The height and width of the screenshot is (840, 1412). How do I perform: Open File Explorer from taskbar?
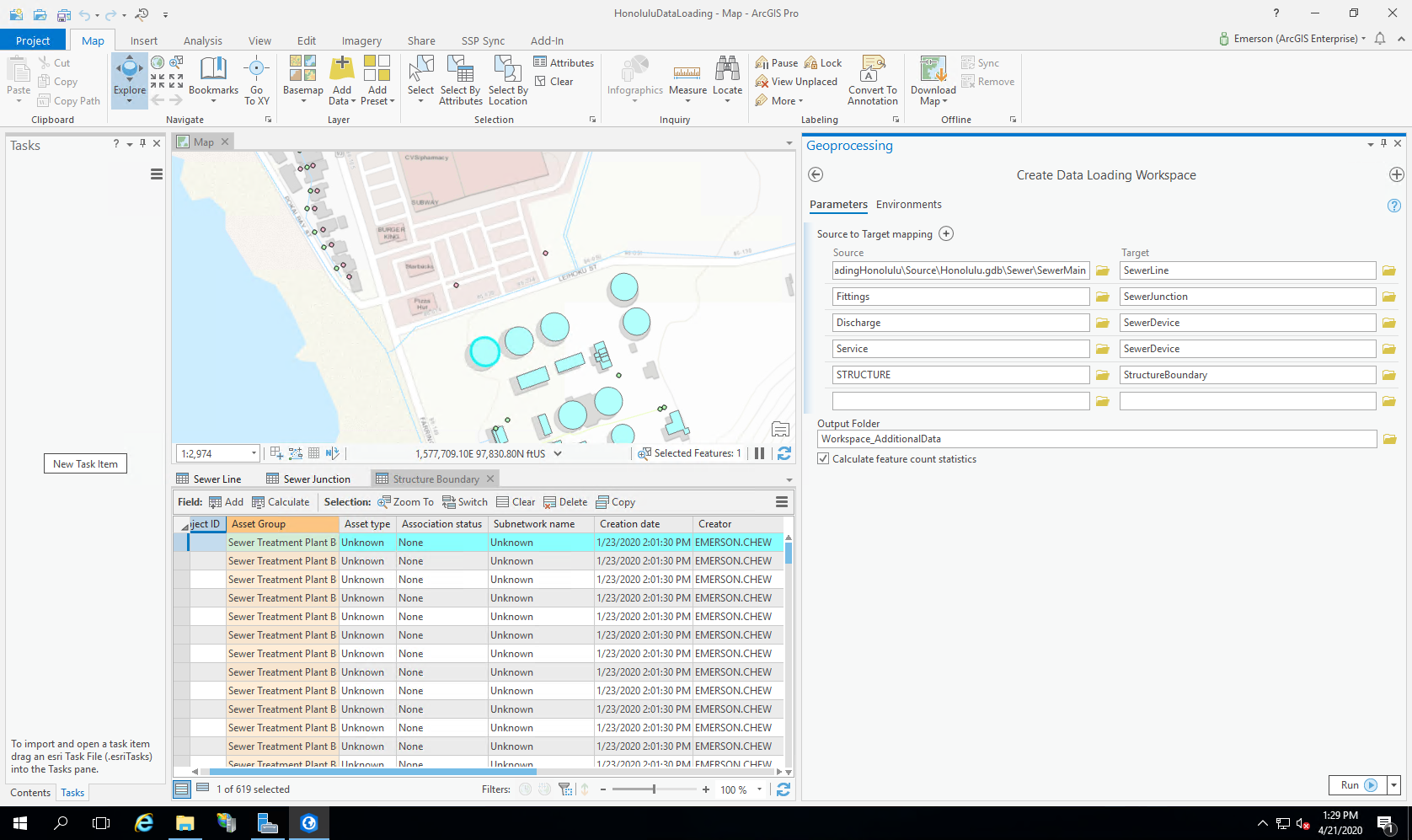(185, 823)
